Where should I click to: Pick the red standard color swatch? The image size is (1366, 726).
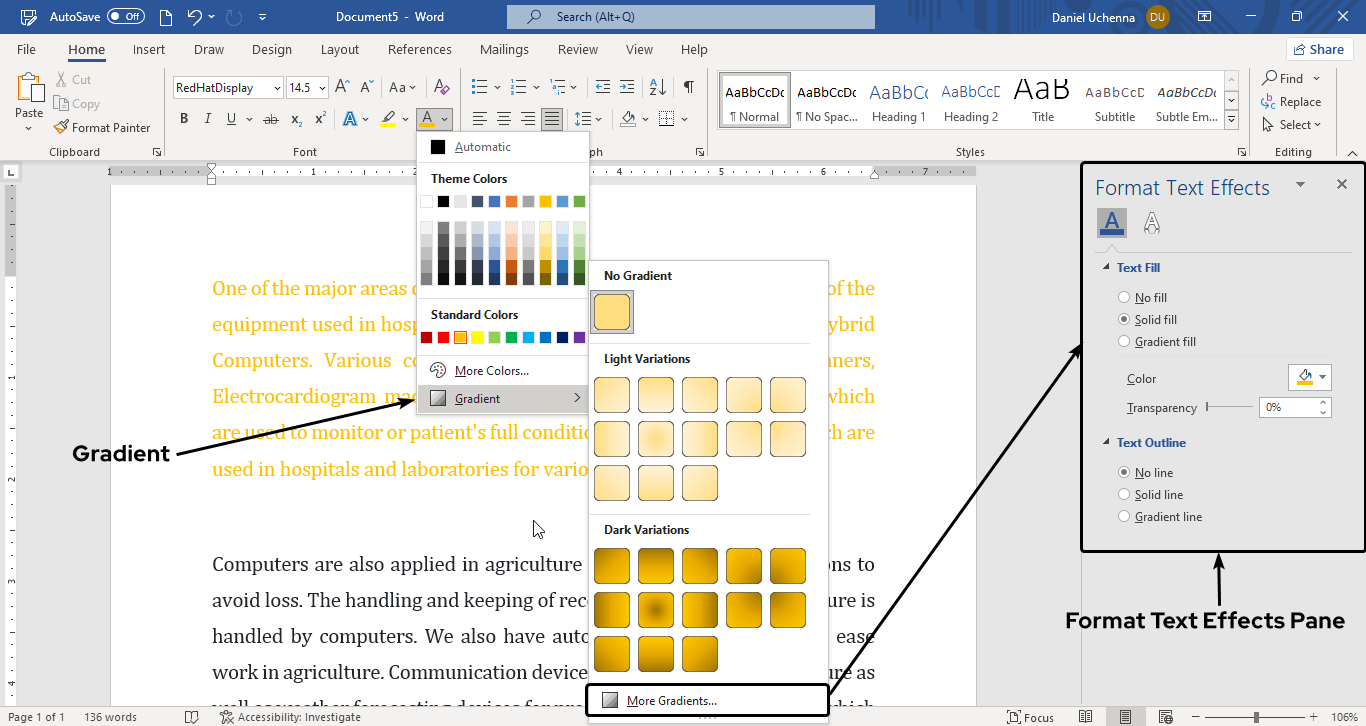click(444, 338)
